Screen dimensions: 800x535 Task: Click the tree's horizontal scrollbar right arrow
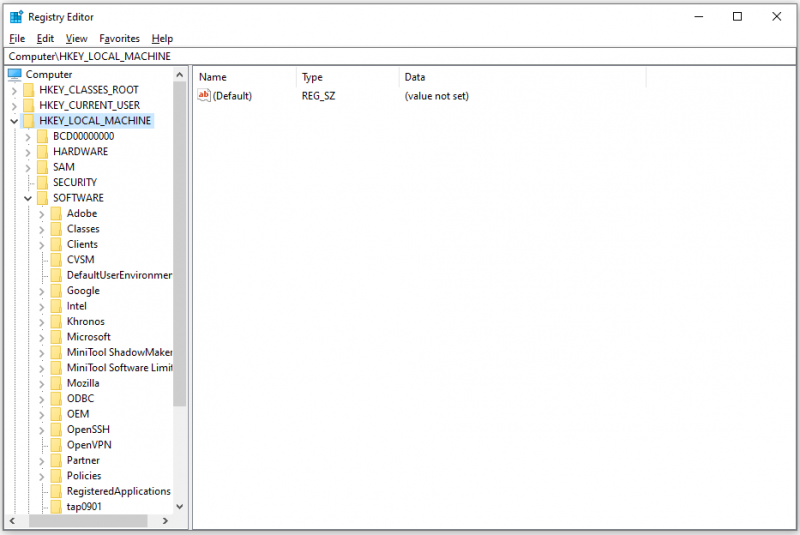[165, 521]
